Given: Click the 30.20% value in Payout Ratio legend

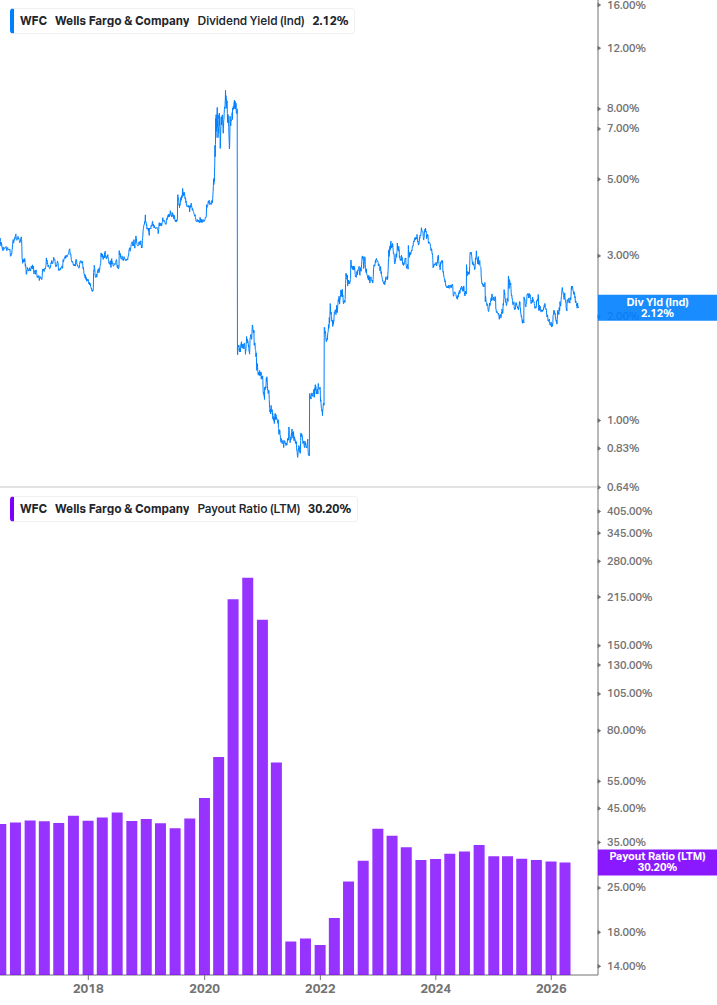Looking at the screenshot, I should (x=329, y=509).
